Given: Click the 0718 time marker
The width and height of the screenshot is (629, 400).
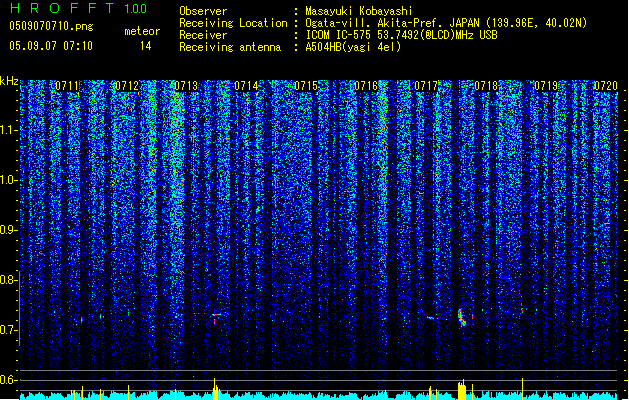Looking at the screenshot, I should coord(486,86).
